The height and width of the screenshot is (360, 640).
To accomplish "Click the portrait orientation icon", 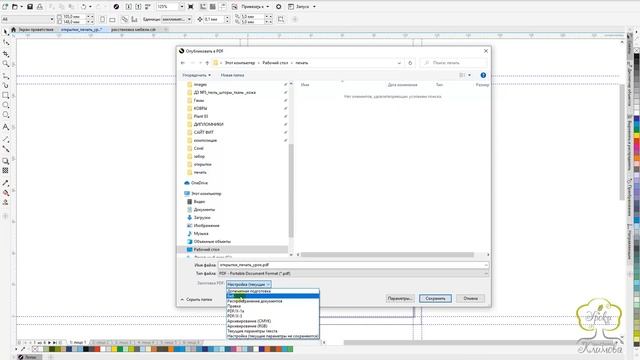I will pyautogui.click(x=102, y=19).
